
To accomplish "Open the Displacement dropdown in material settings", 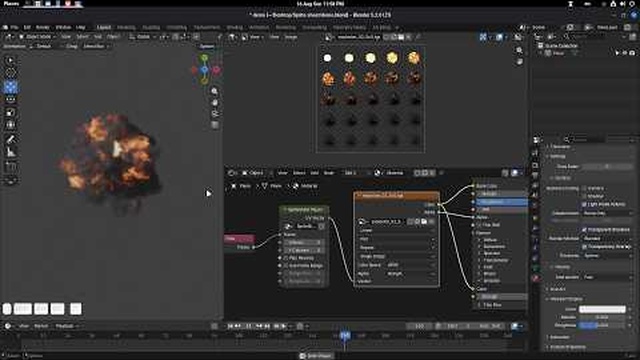I will coord(606,213).
